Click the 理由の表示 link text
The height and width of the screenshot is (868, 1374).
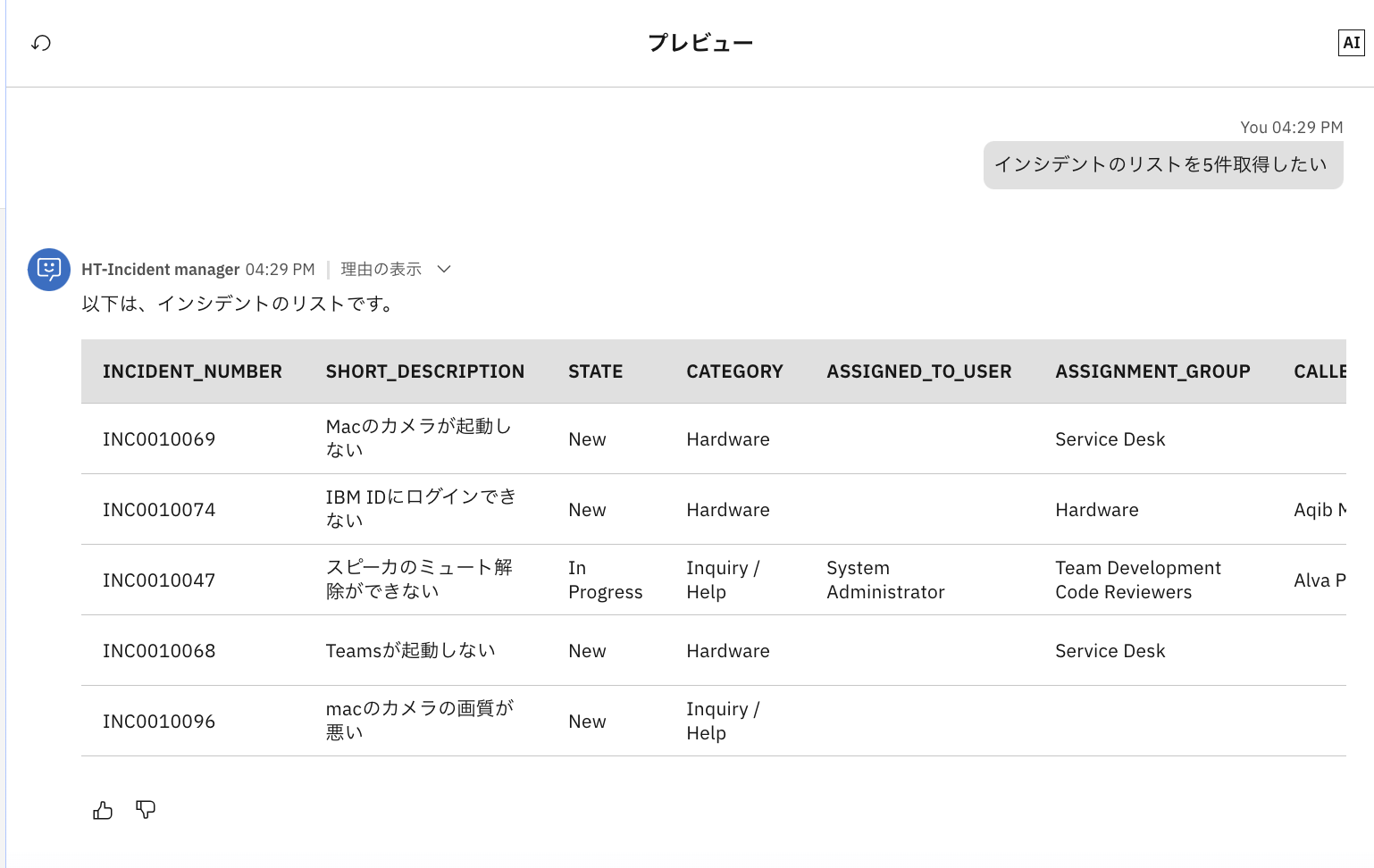[381, 269]
